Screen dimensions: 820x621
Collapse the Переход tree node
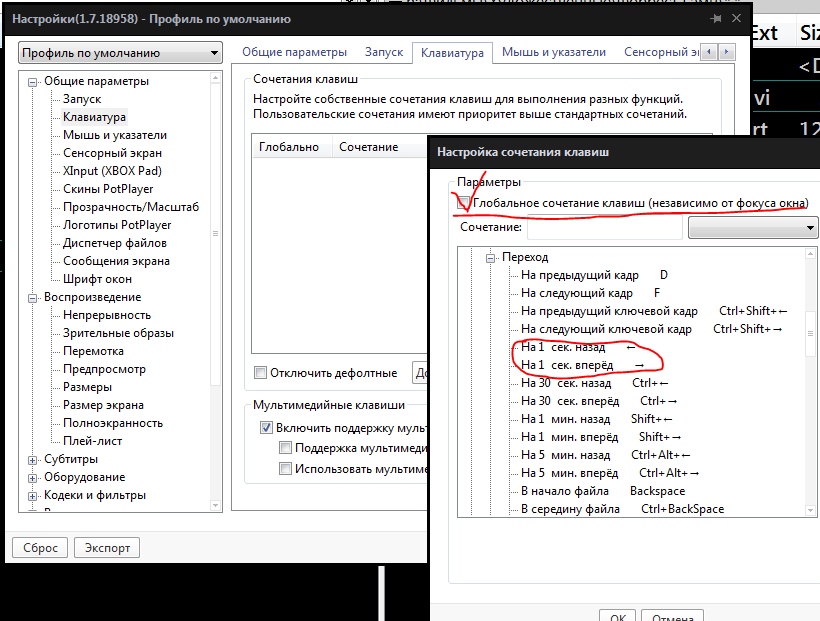click(x=491, y=258)
